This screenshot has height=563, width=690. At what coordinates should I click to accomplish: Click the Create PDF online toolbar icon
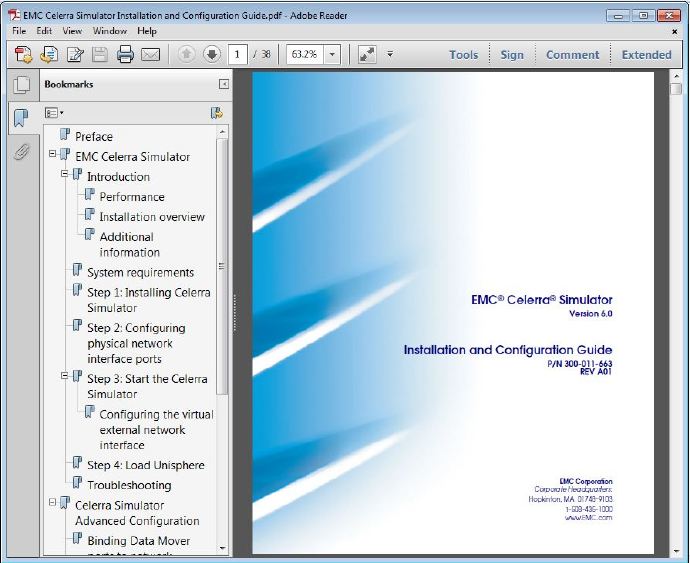click(23, 55)
